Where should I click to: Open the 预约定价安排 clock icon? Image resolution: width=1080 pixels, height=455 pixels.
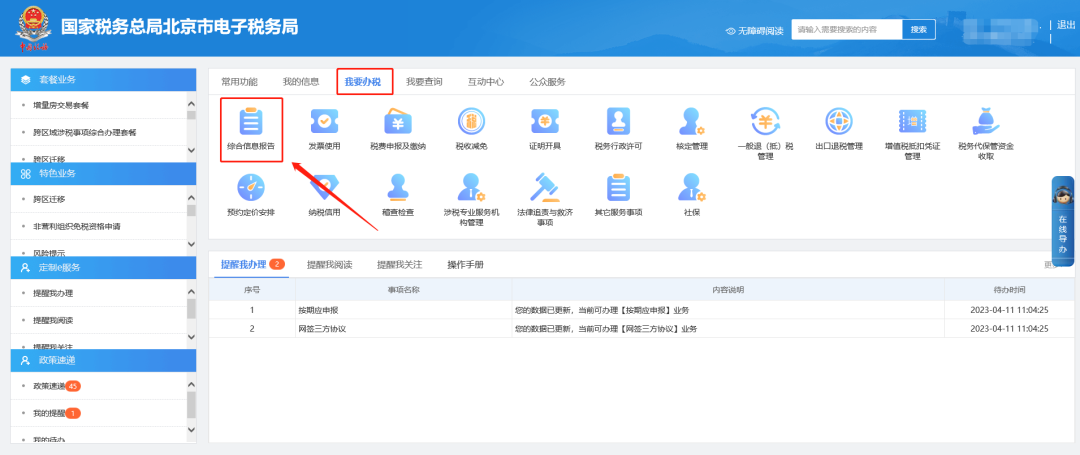coord(251,187)
